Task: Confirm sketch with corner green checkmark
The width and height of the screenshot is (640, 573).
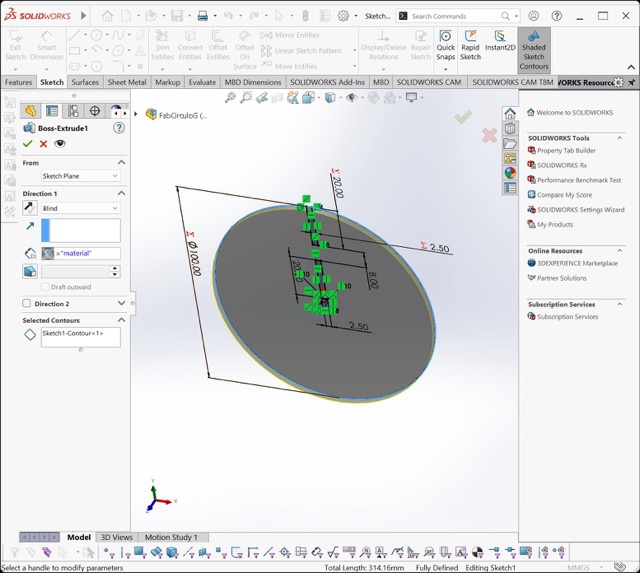Action: pyautogui.click(x=463, y=118)
